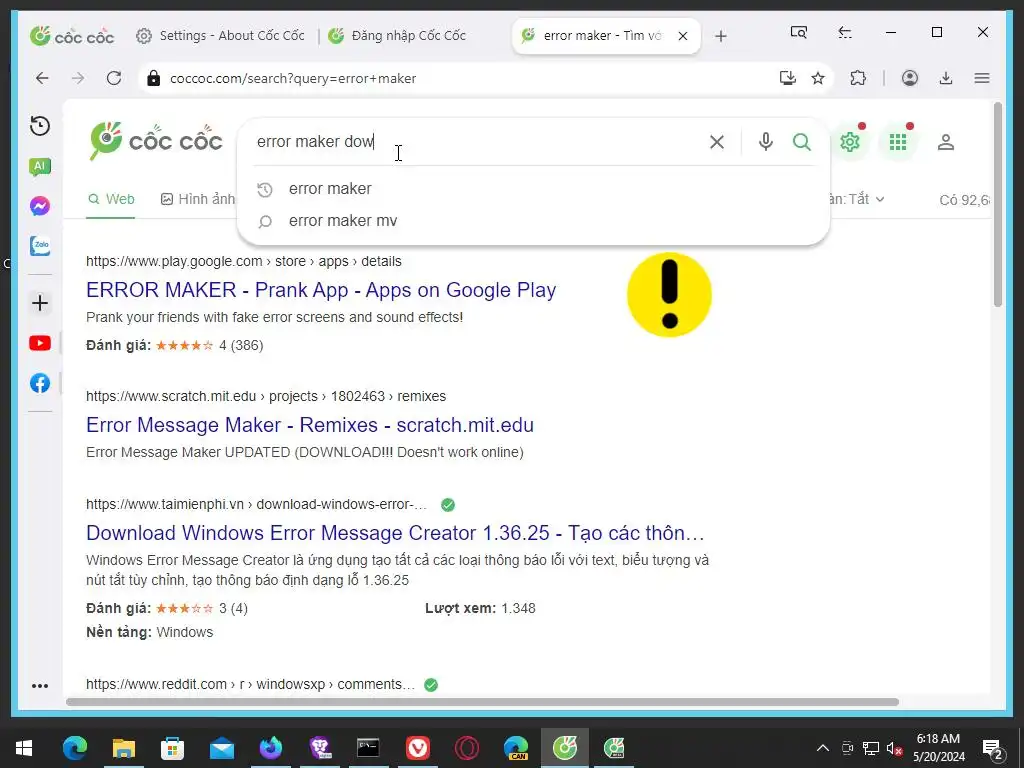Open the Downloads icon in the toolbar

point(946,78)
